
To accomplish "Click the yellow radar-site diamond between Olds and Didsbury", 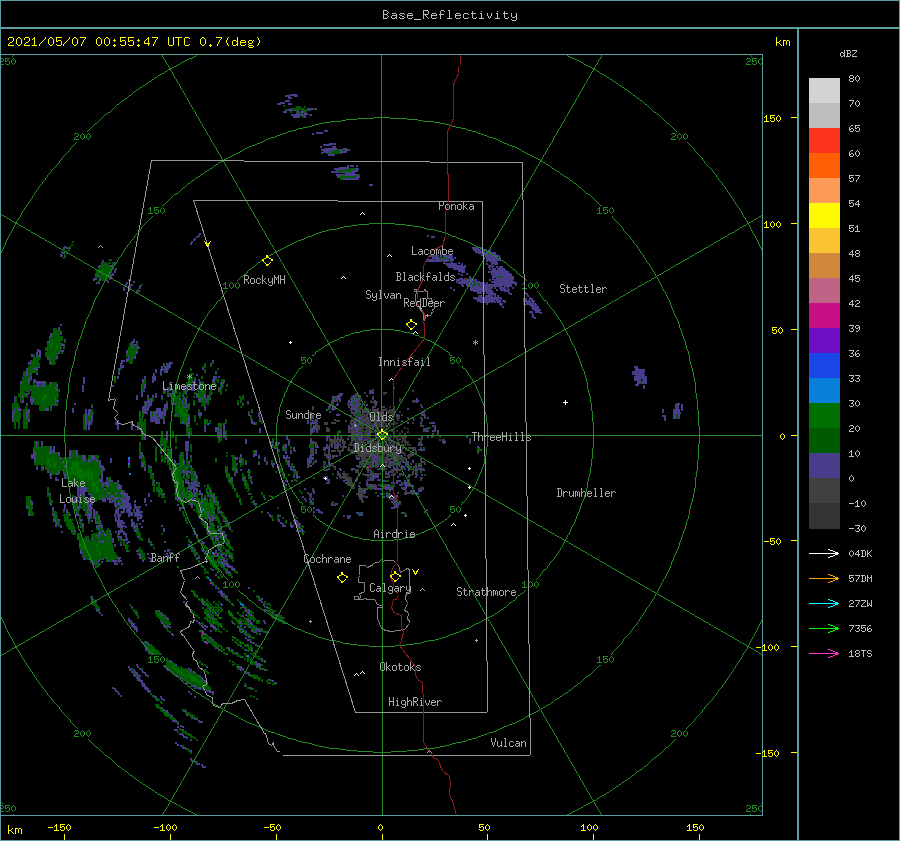I will 382,435.
